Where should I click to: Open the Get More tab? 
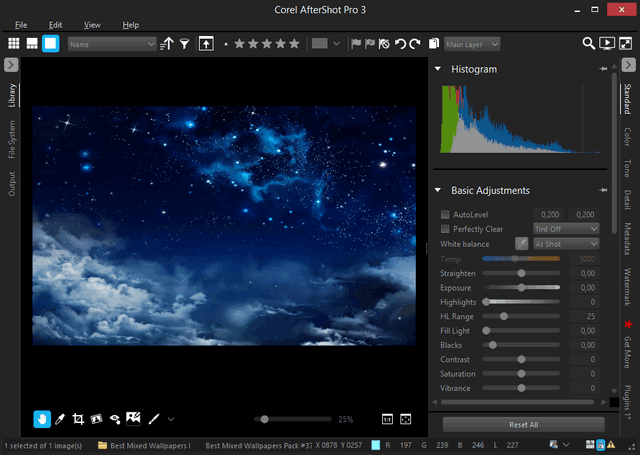tap(627, 352)
